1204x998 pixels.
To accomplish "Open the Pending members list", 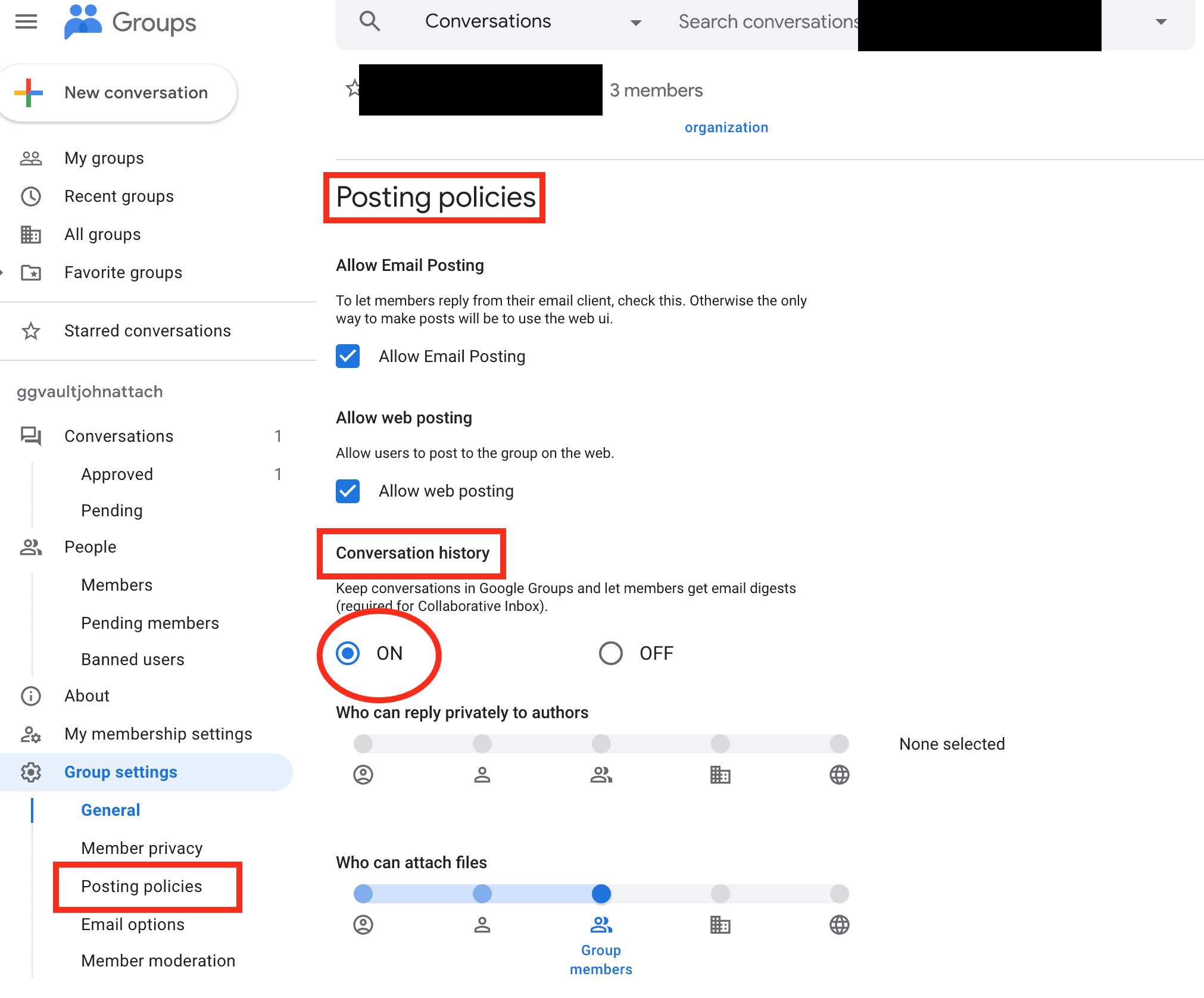I will 150,623.
